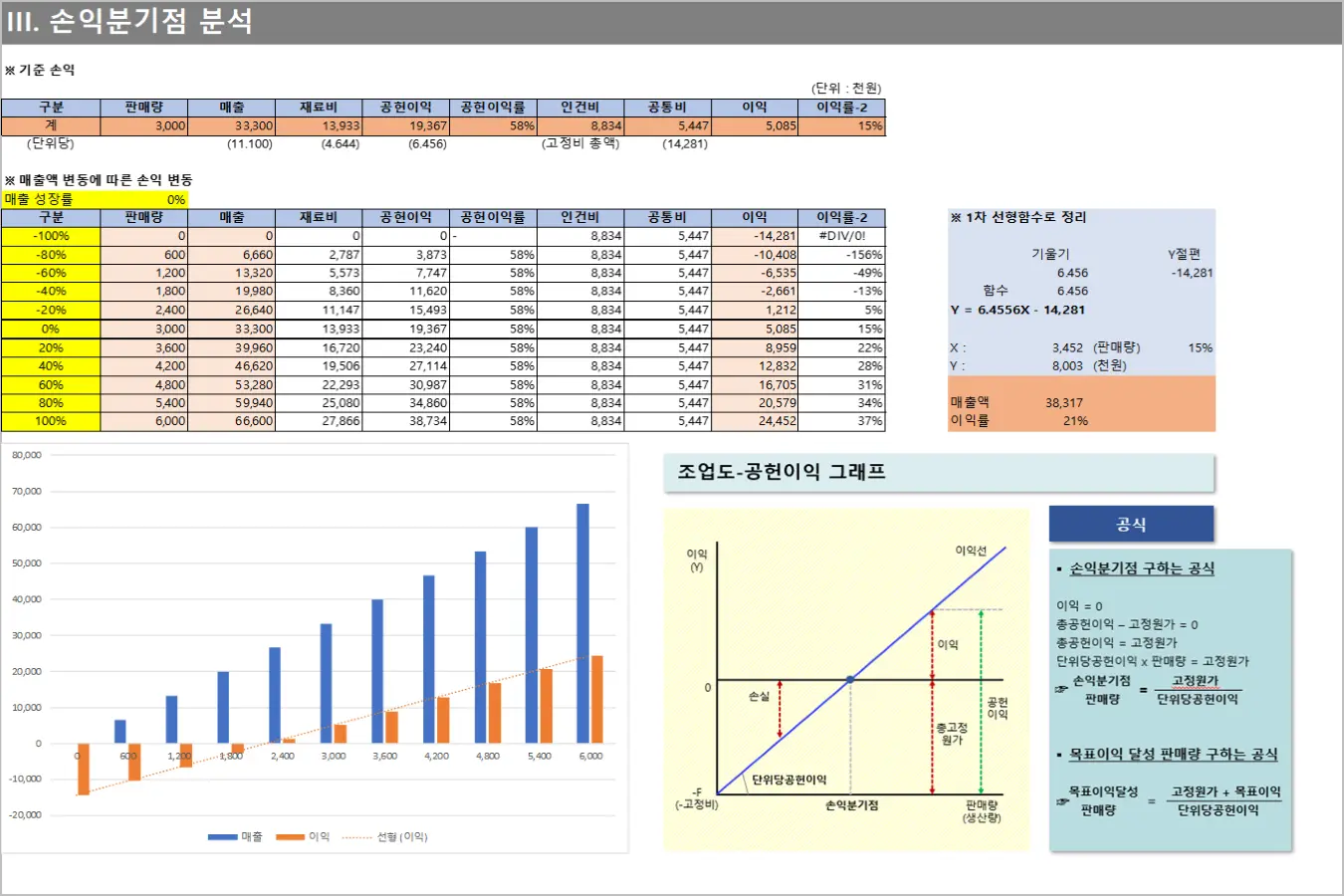Click the blue 공식 header panel
The height and width of the screenshot is (896, 1344).
[x=1132, y=523]
